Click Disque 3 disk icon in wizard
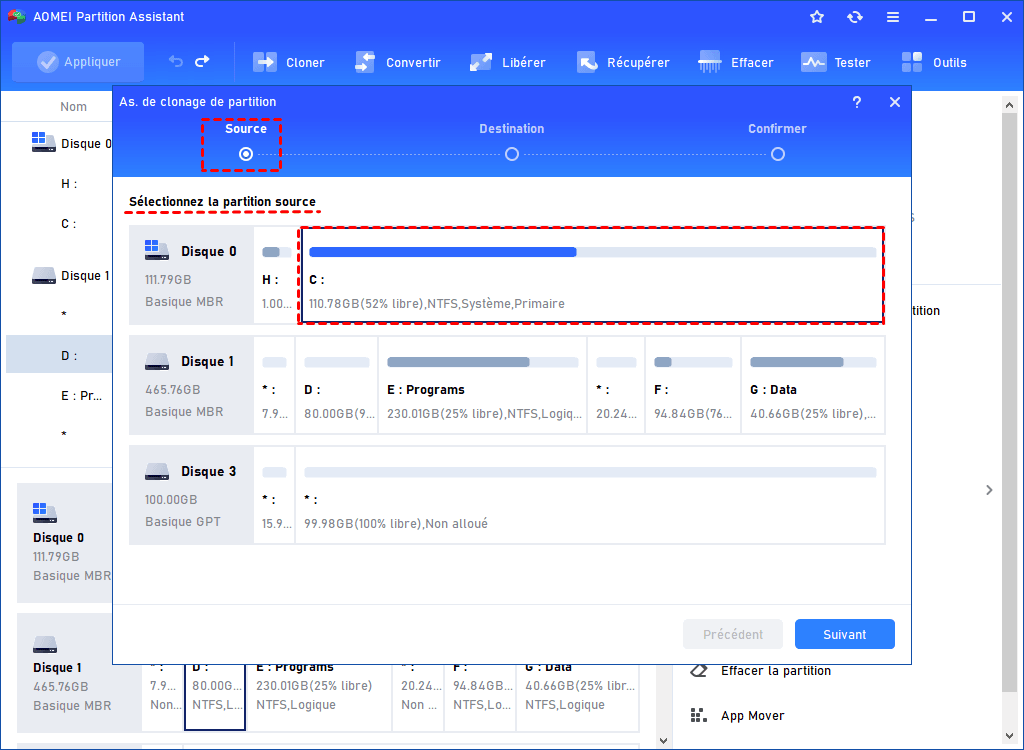 tap(157, 470)
